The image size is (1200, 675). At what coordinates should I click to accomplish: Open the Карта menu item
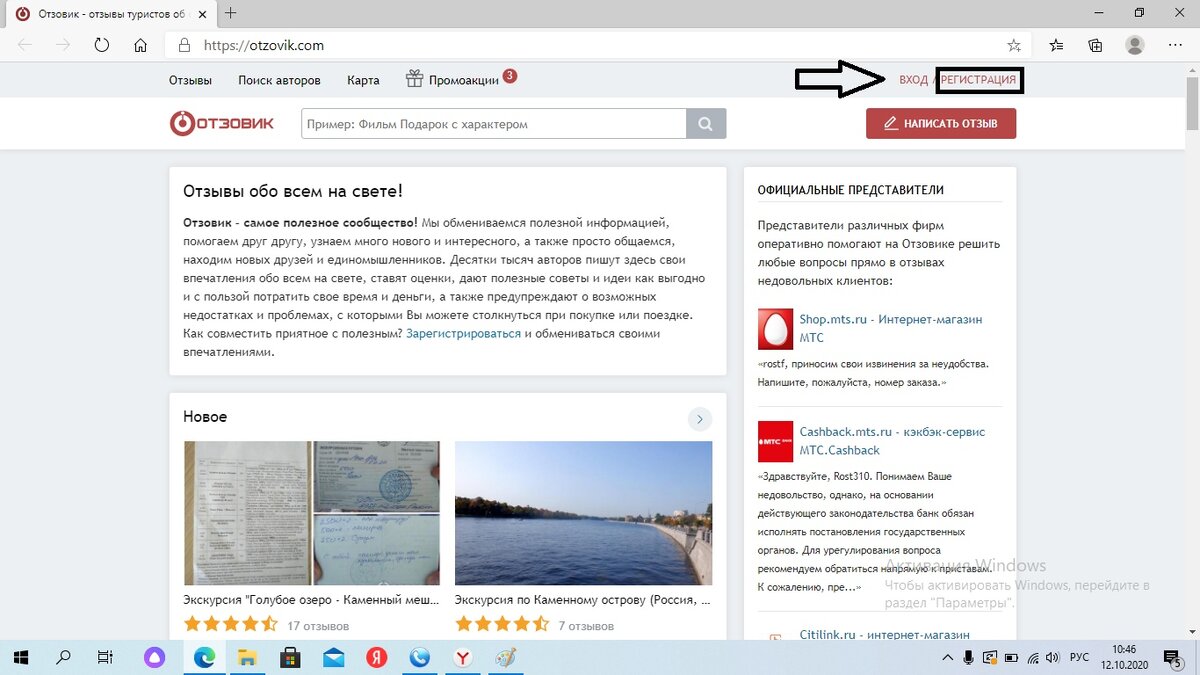tap(363, 80)
